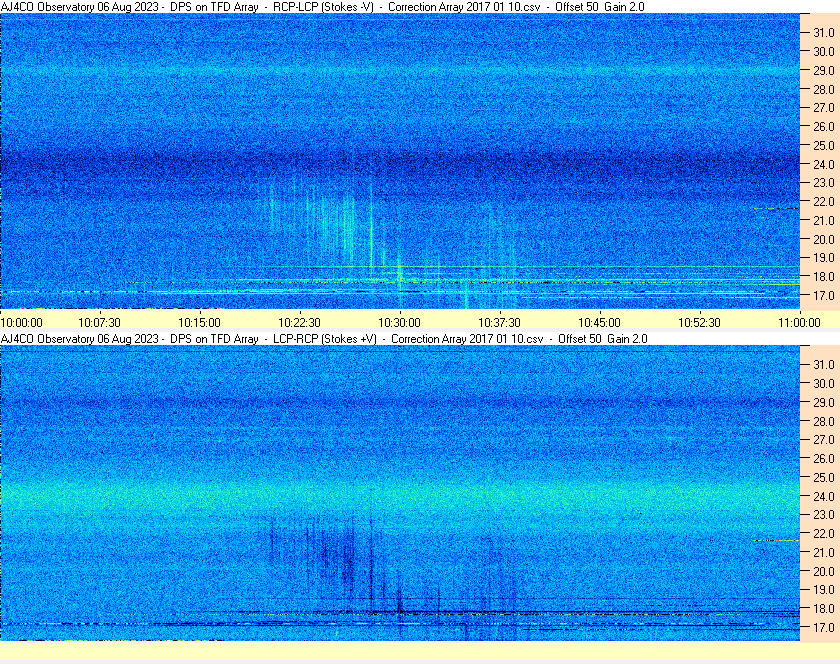Click the 10:07:30 time axis label

(100, 323)
